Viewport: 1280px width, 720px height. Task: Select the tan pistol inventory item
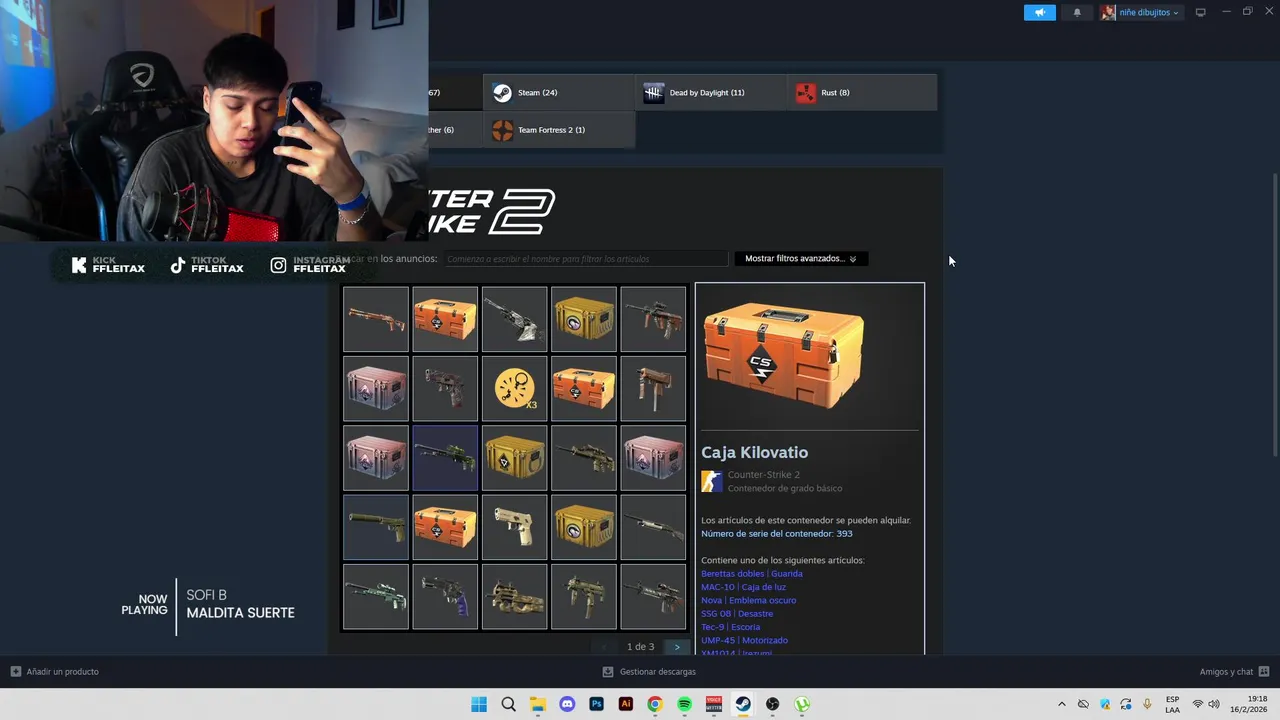(x=514, y=527)
